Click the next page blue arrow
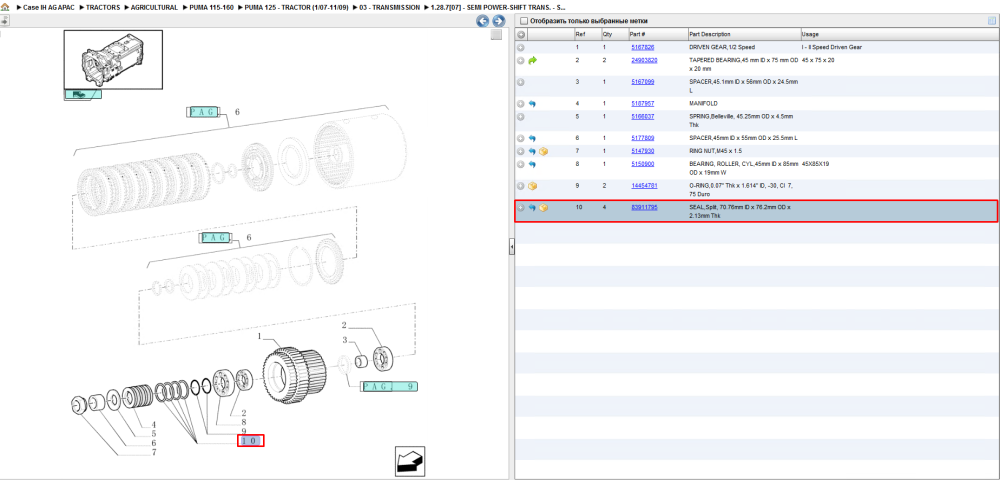 click(499, 21)
